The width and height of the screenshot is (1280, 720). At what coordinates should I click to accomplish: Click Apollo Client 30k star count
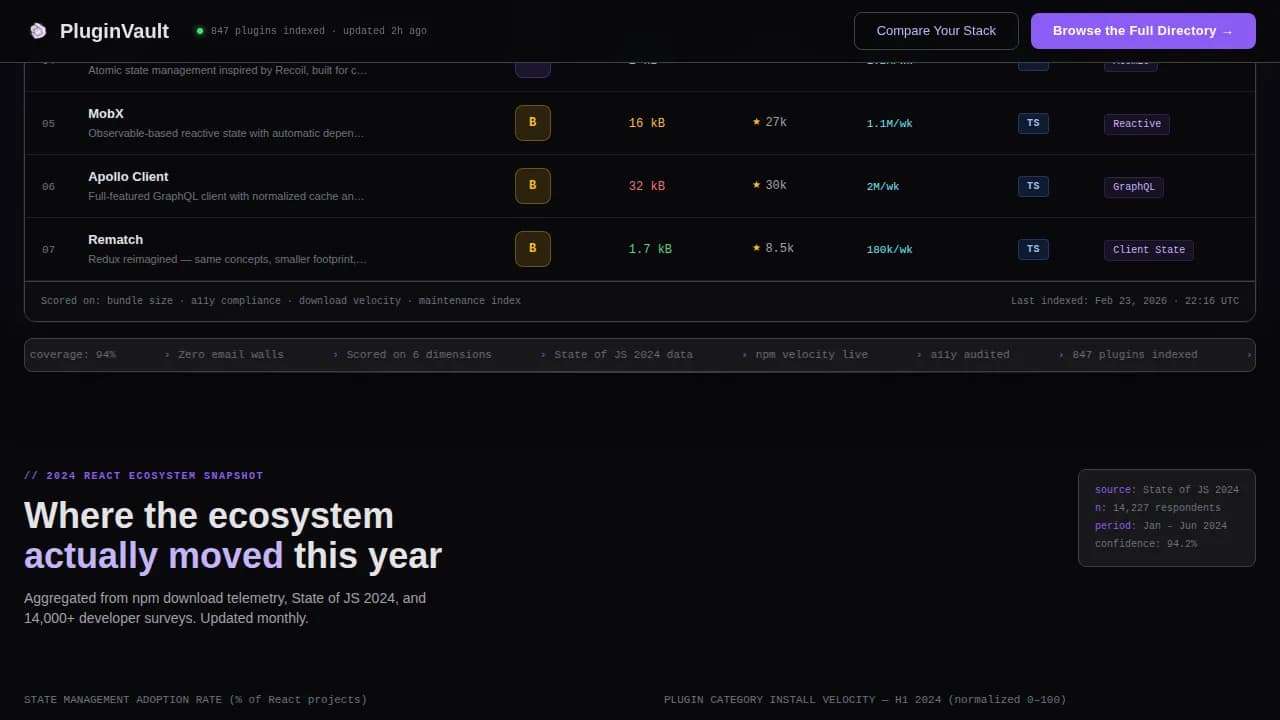[x=769, y=185]
